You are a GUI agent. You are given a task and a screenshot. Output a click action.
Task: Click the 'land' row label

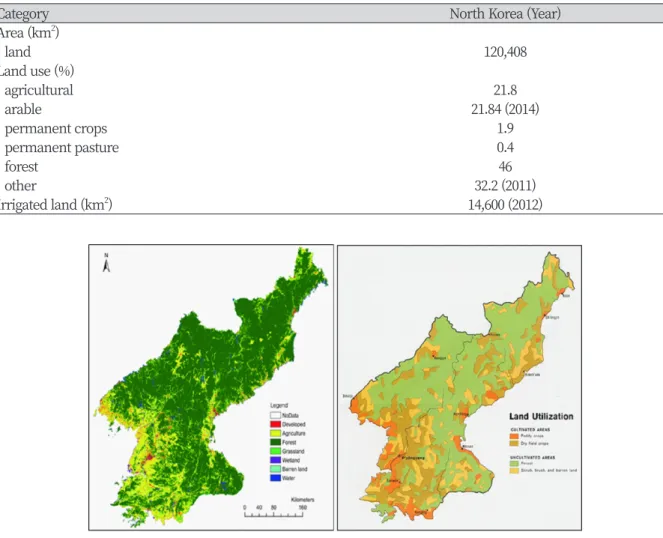pyautogui.click(x=18, y=52)
